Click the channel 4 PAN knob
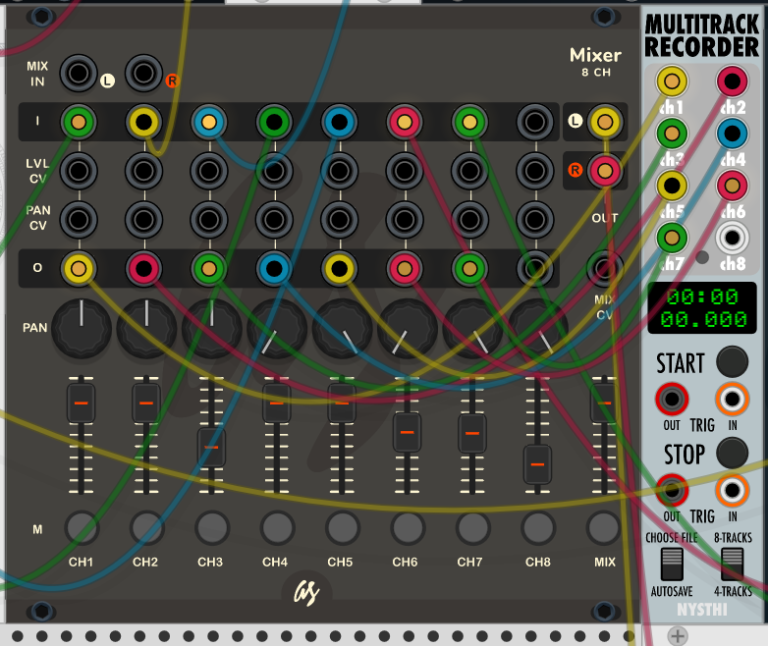The image size is (768, 646). point(277,328)
